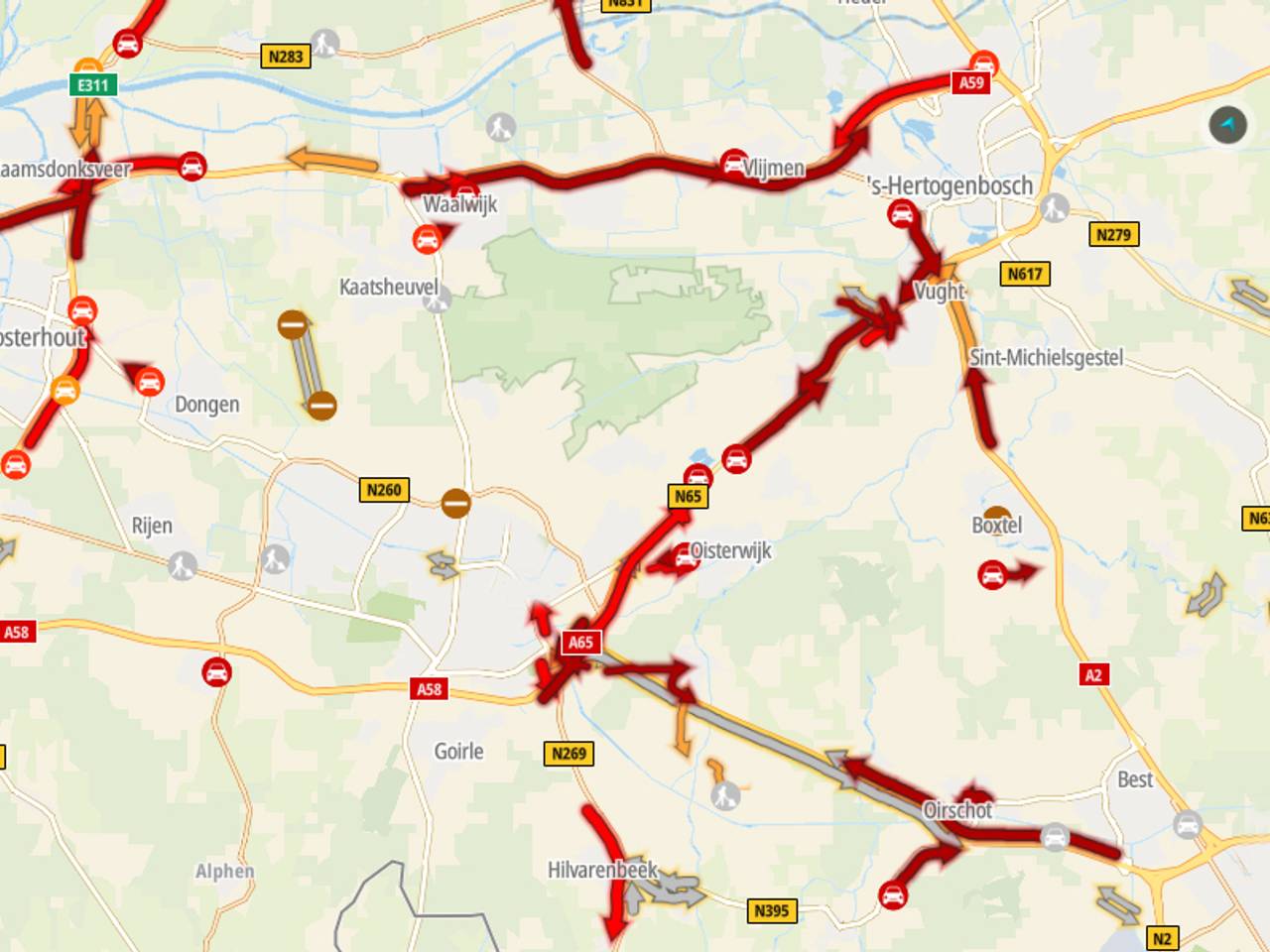Select jam icon beside Oisterwijk label

[684, 556]
